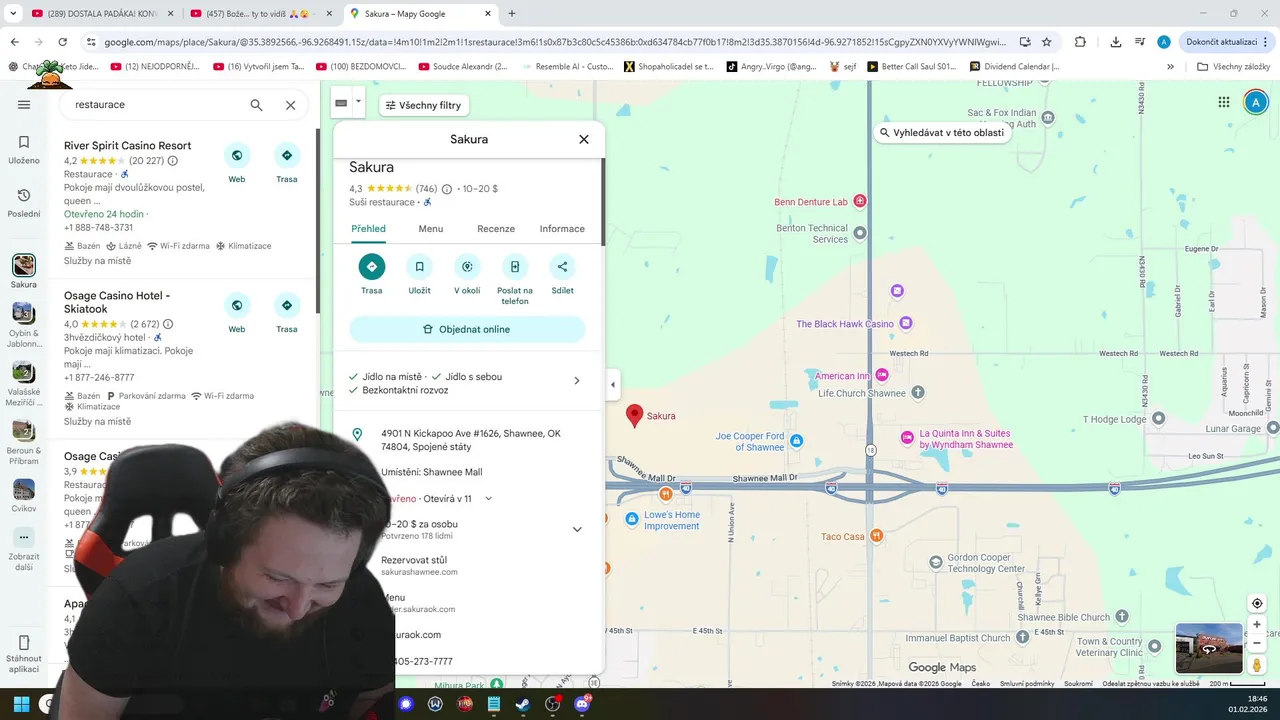This screenshot has width=1280, height=720.
Task: Click Sdílet share icon
Action: (562, 267)
